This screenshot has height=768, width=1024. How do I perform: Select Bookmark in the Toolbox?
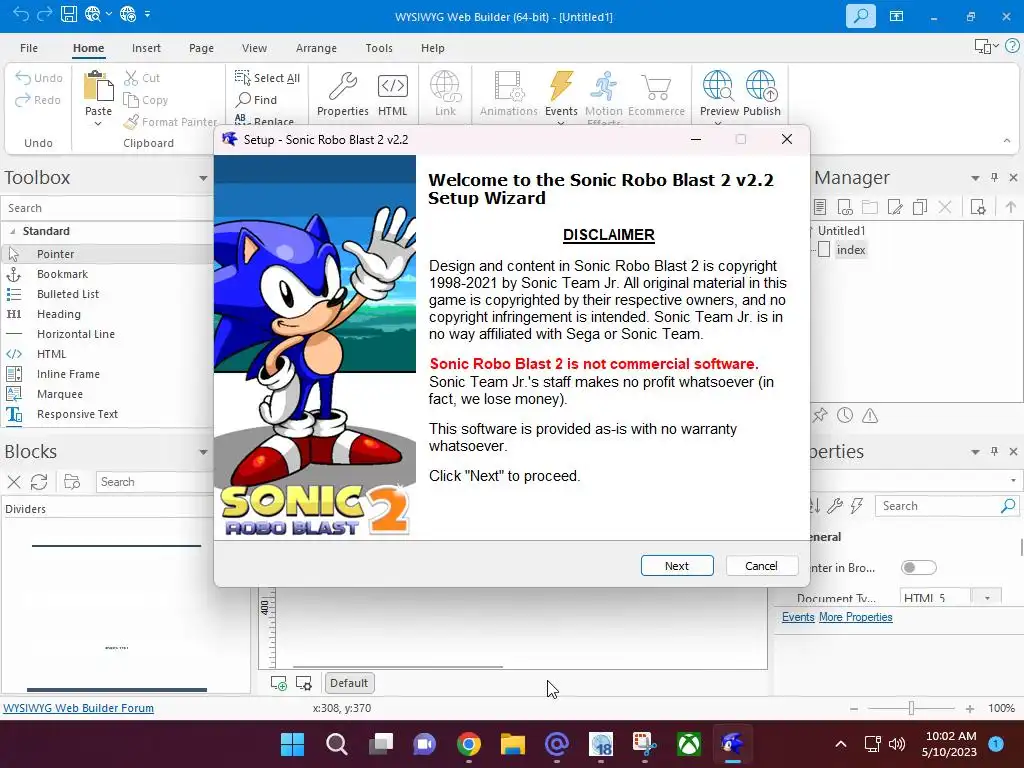click(x=108, y=274)
